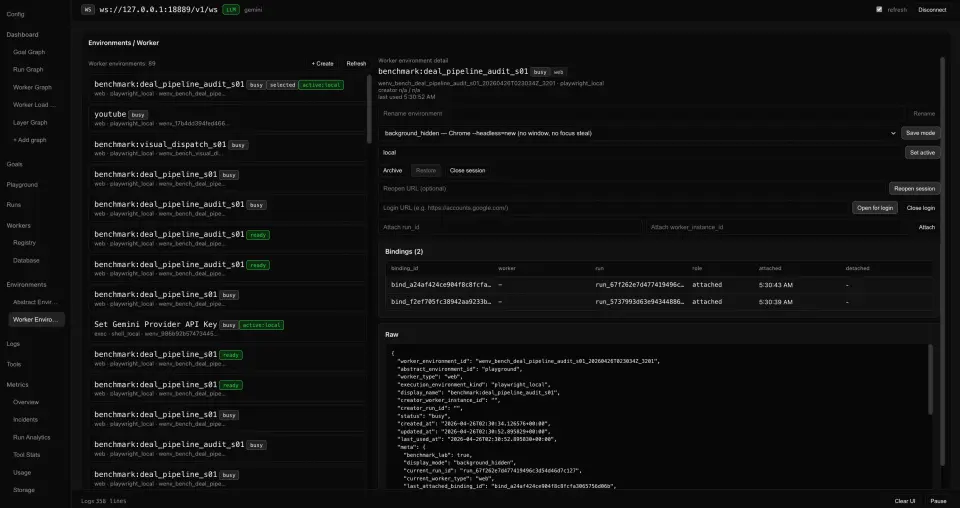Viewport: 960px width, 508px height.
Task: Click the Login URL input field
Action: (x=613, y=208)
